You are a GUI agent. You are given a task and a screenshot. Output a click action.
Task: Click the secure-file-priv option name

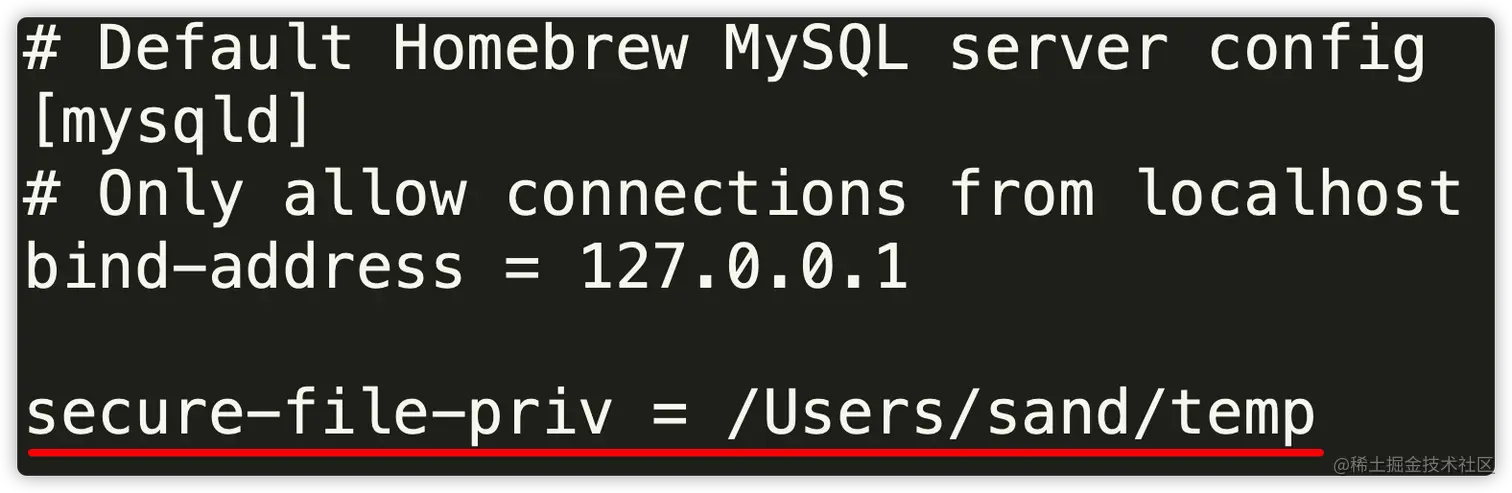coord(318,414)
